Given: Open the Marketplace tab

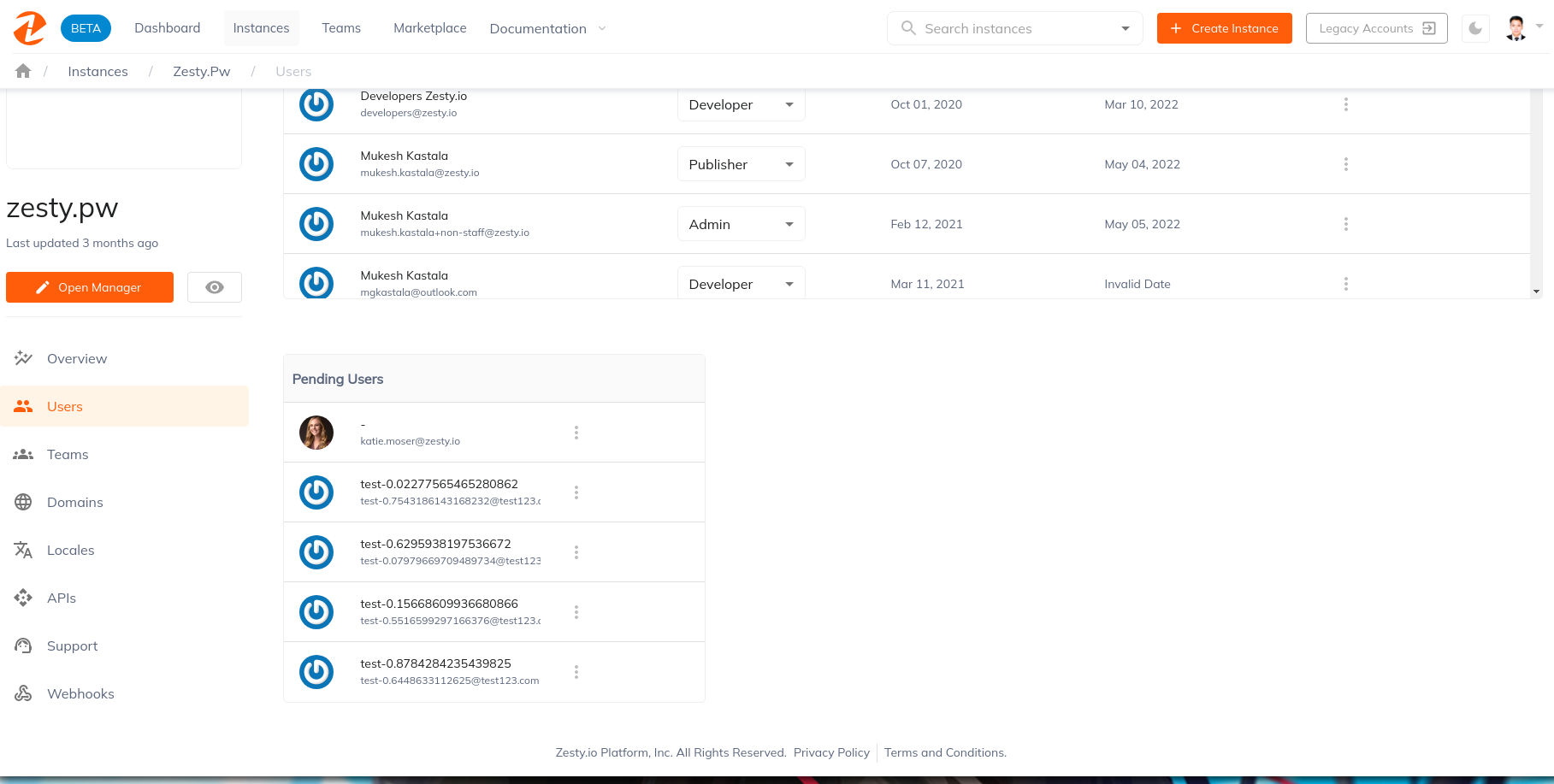Looking at the screenshot, I should pos(429,27).
